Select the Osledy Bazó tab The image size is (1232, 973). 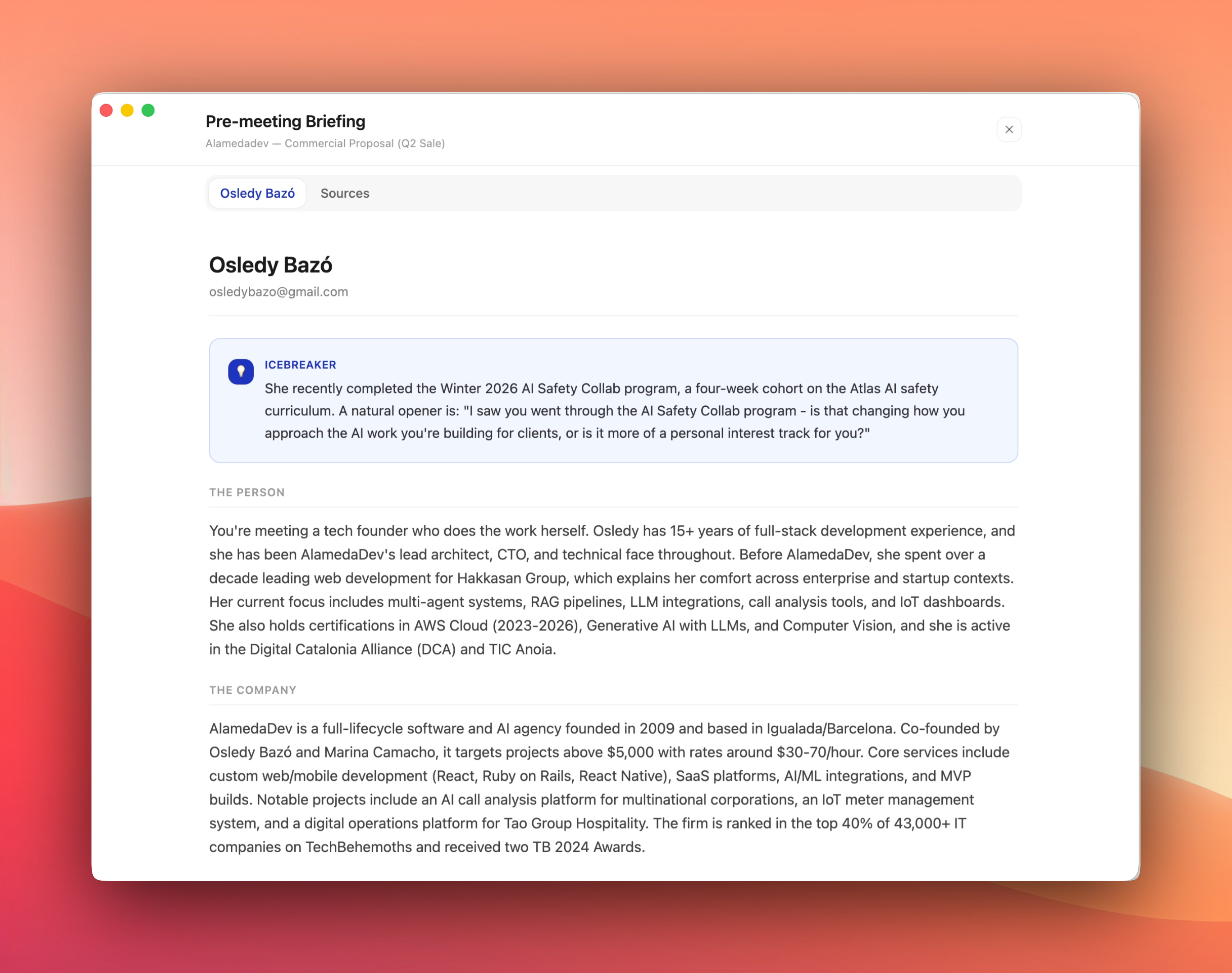coord(257,193)
